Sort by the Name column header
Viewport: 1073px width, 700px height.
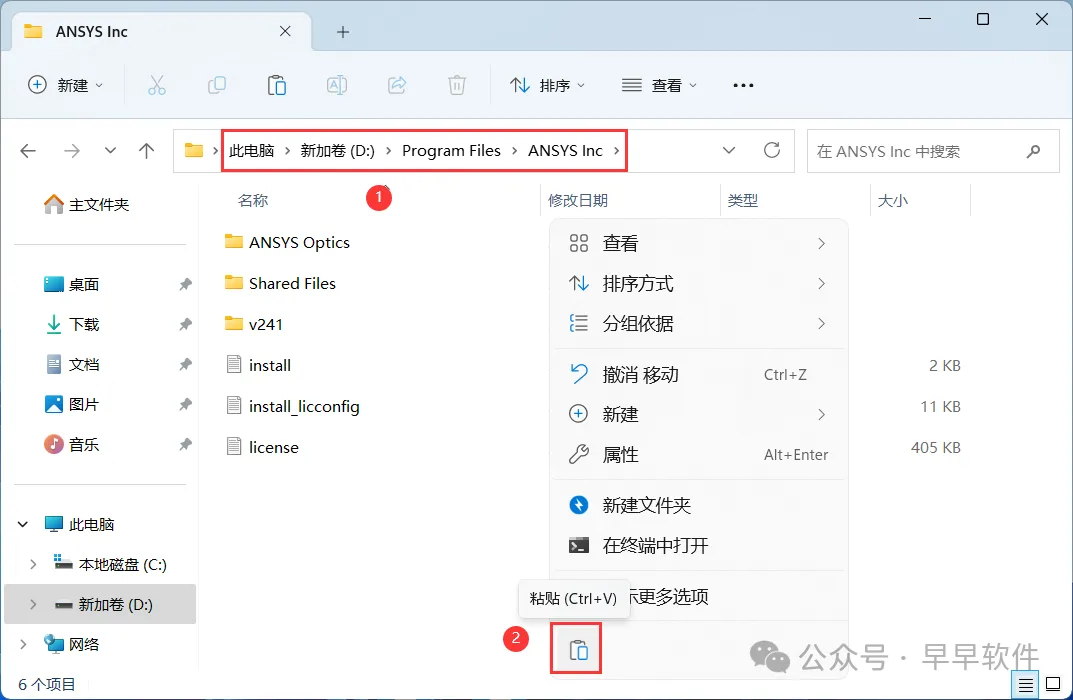click(253, 200)
